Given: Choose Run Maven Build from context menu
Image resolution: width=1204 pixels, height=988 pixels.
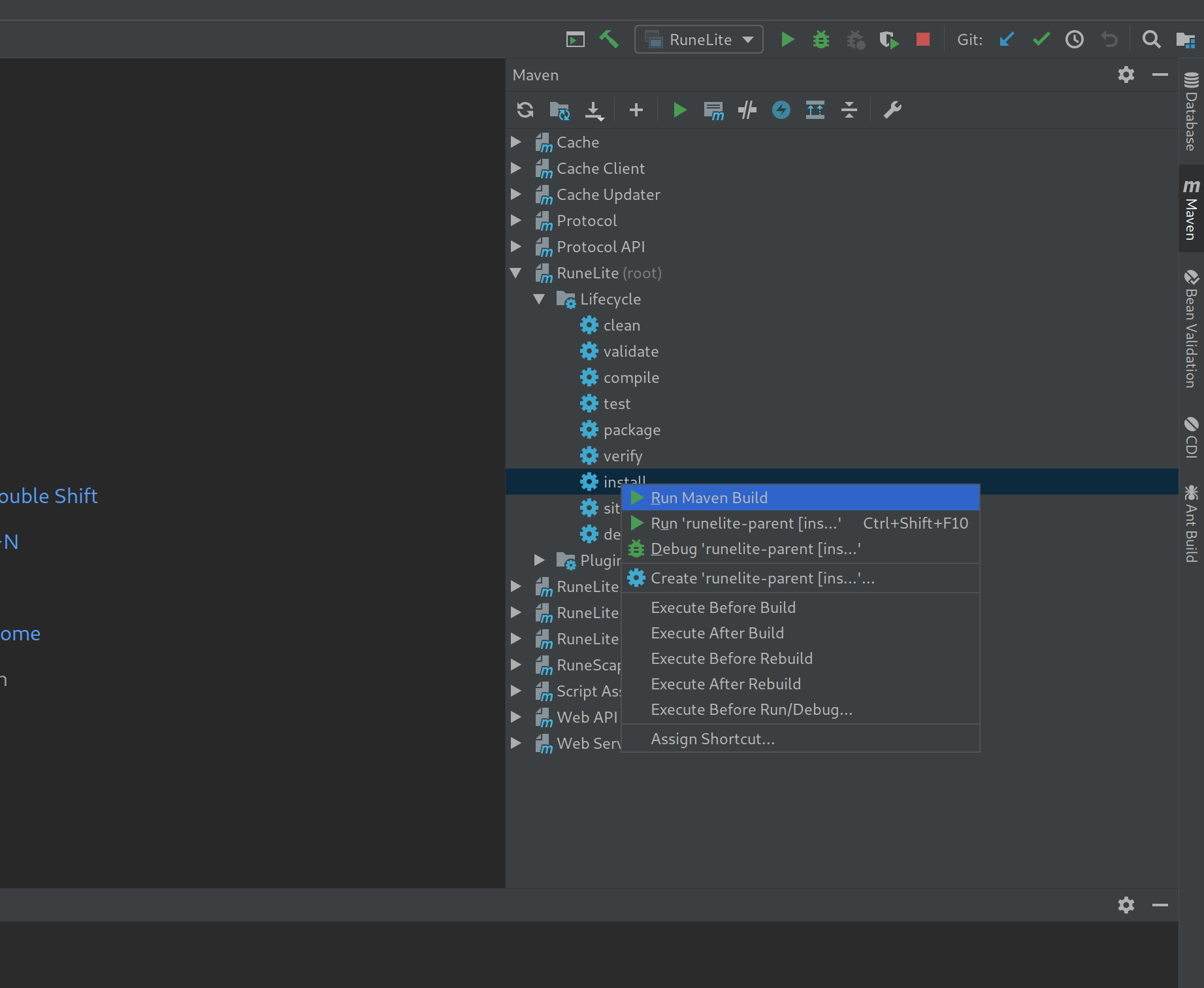Looking at the screenshot, I should coord(800,498).
